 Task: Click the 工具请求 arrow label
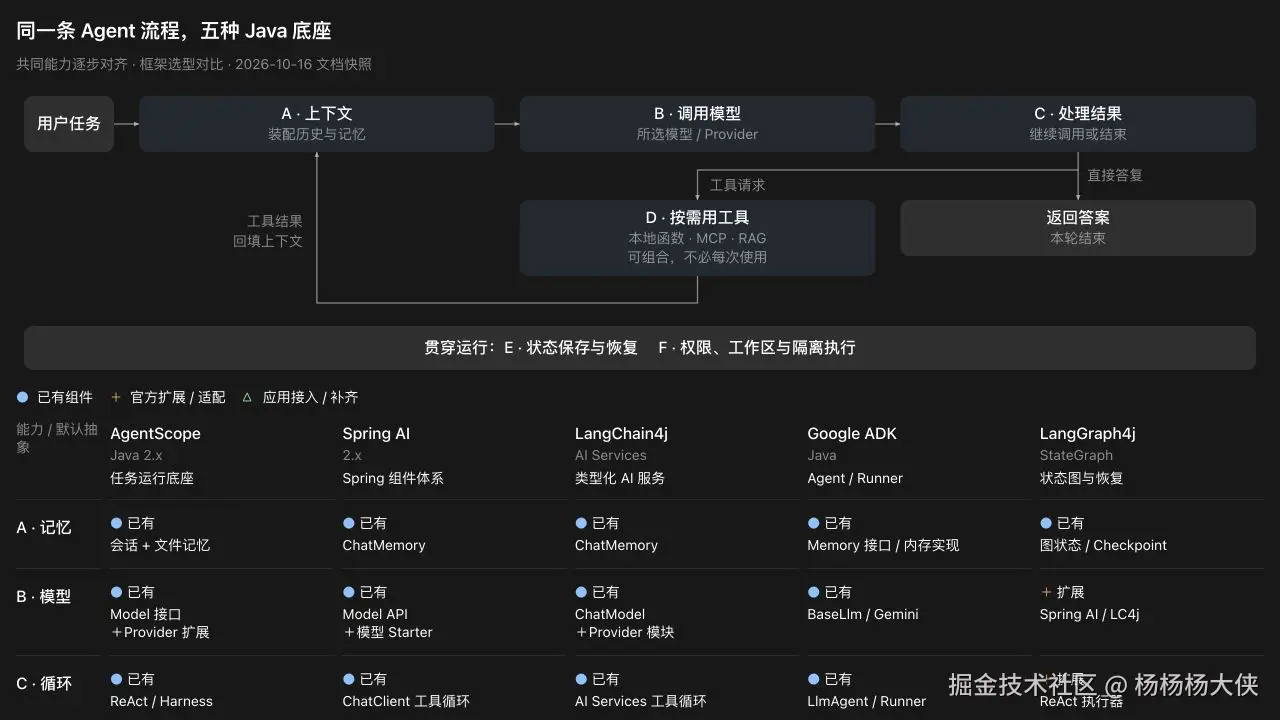coord(738,185)
